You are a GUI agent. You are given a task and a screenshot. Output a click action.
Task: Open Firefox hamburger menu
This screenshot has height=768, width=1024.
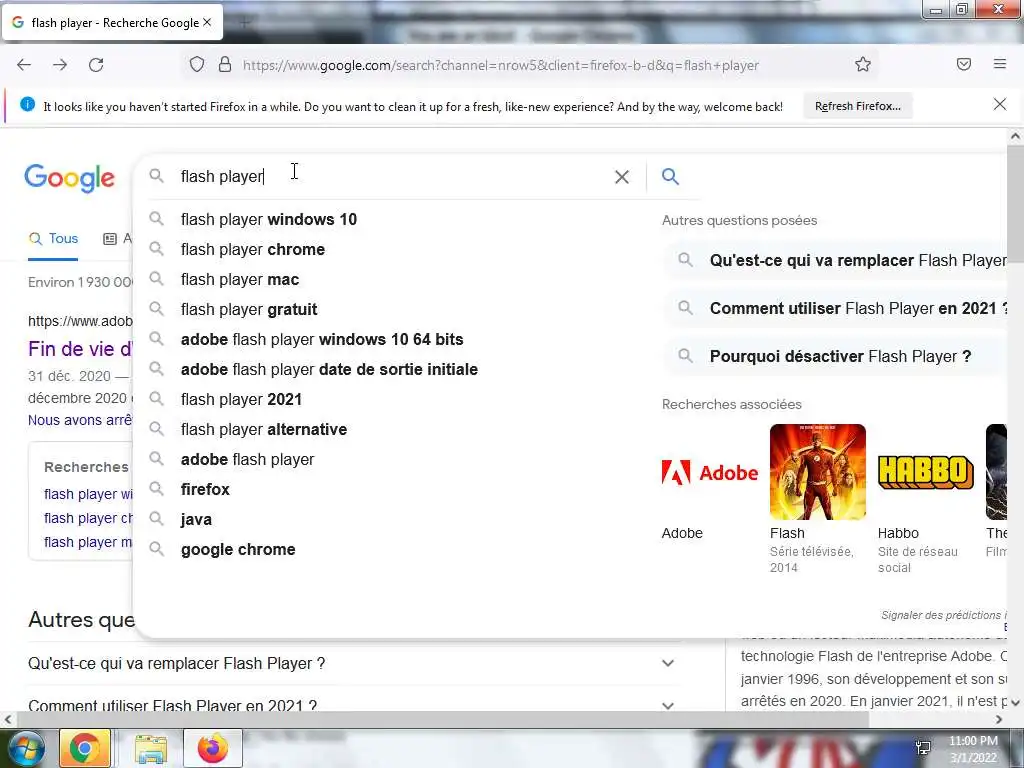[x=1000, y=64]
